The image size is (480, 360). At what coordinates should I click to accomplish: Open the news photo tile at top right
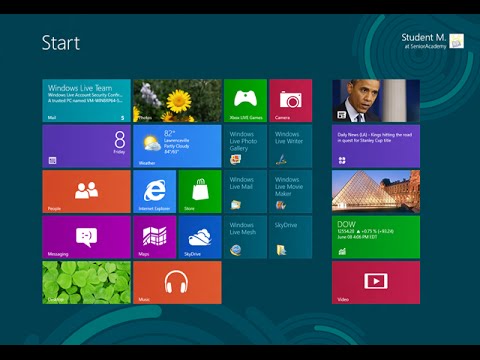[376, 100]
